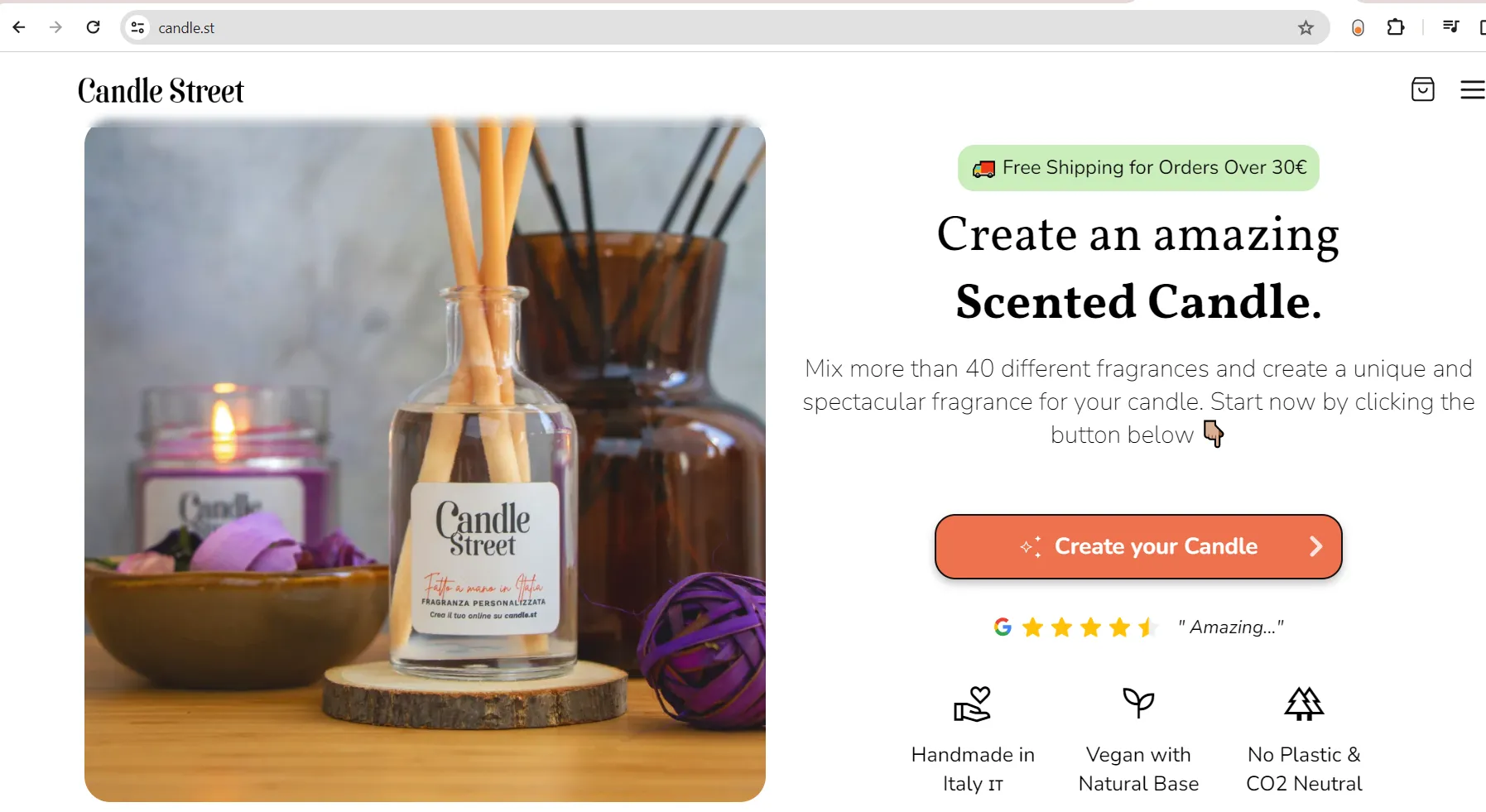Bookmark this page with the star icon
The height and width of the screenshot is (812, 1486).
1306,28
